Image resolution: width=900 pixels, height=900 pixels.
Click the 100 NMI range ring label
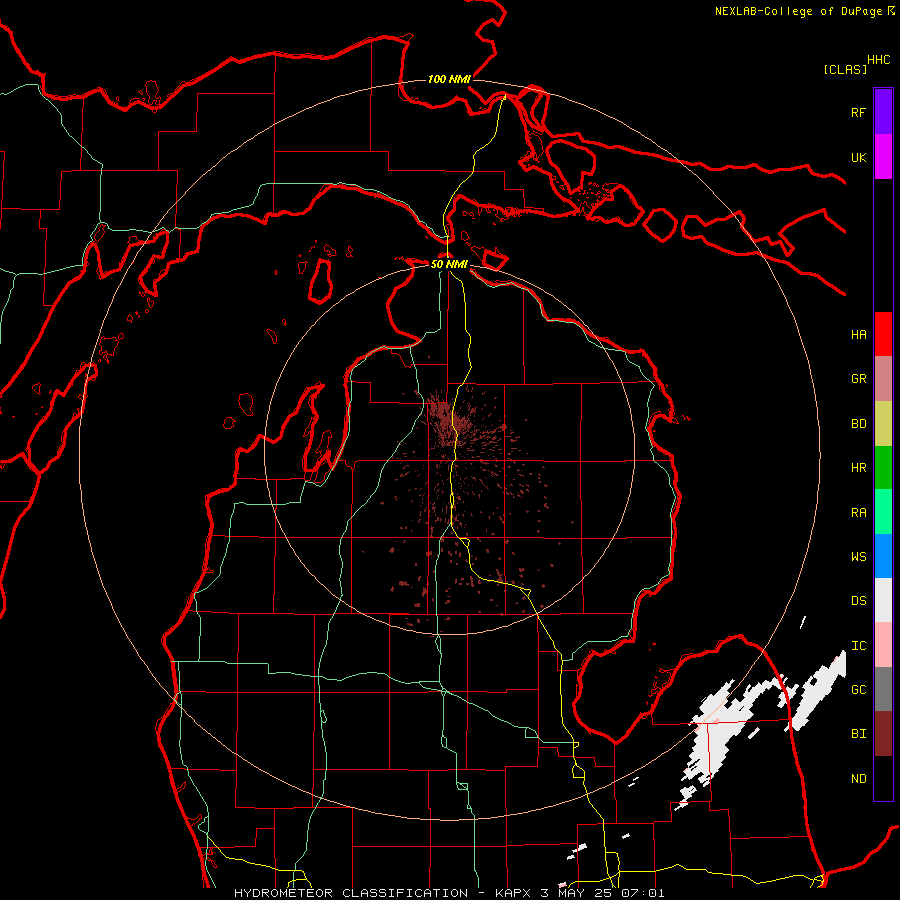click(x=449, y=79)
